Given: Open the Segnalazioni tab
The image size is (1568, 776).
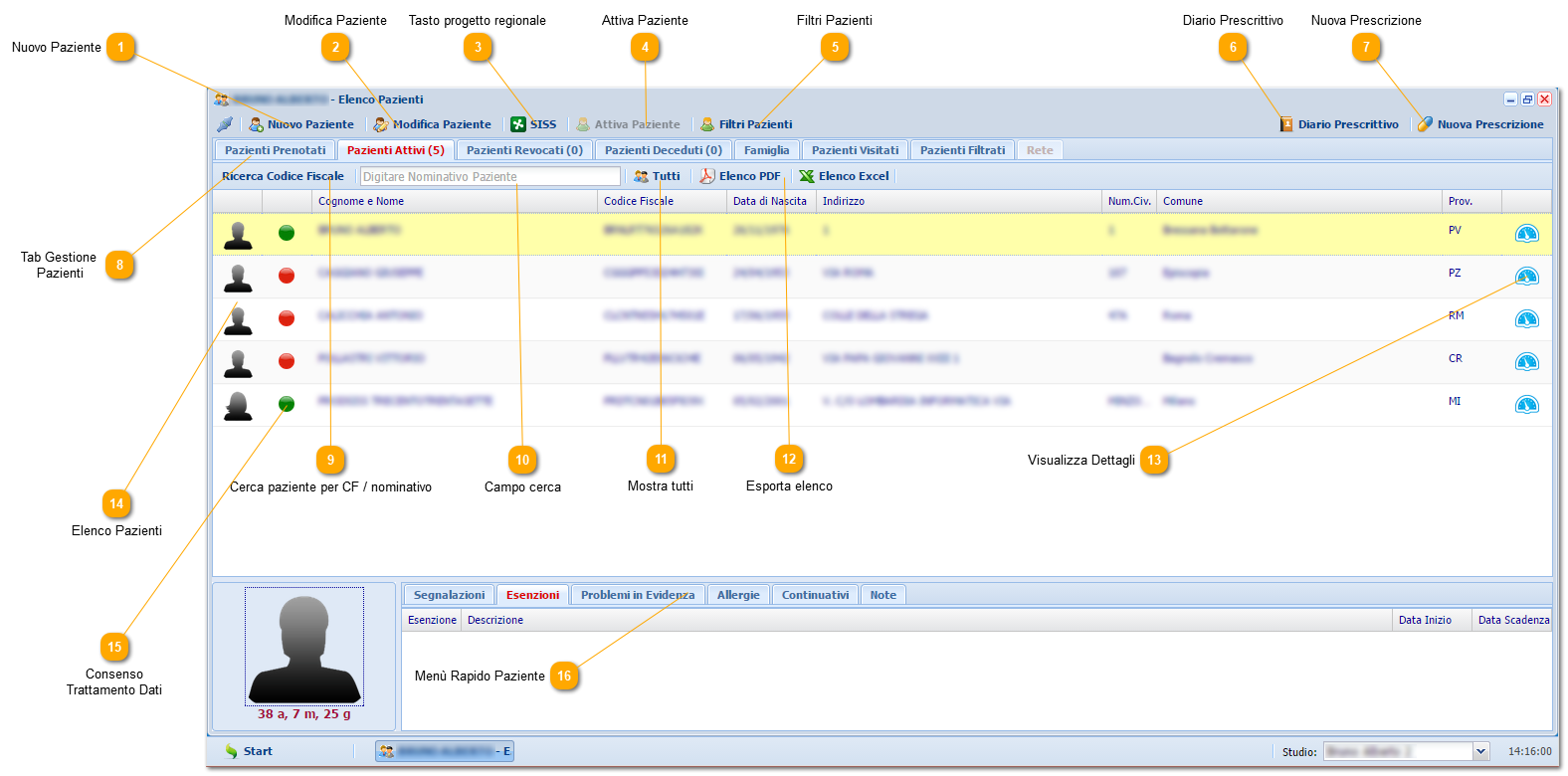Looking at the screenshot, I should [x=450, y=595].
